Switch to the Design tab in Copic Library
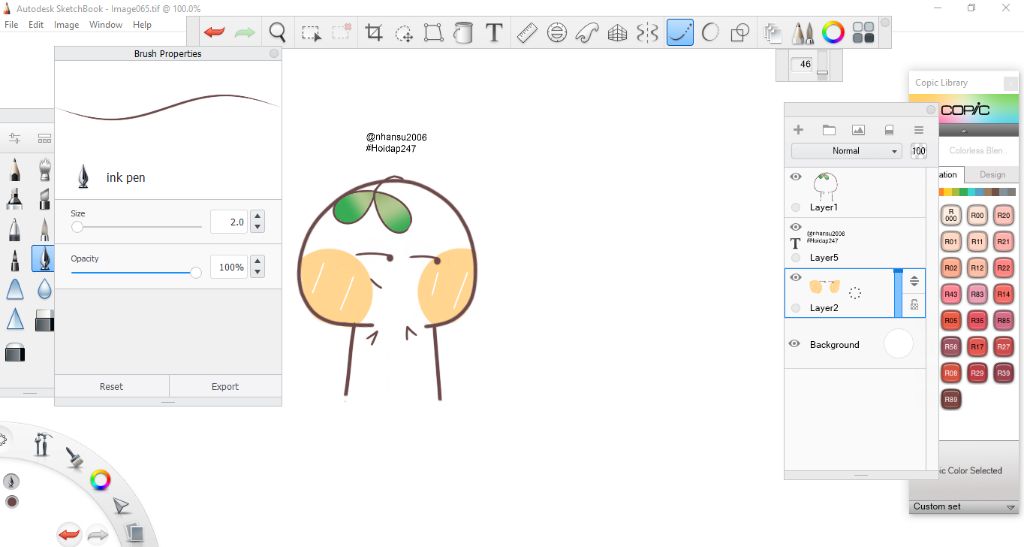 coord(992,175)
